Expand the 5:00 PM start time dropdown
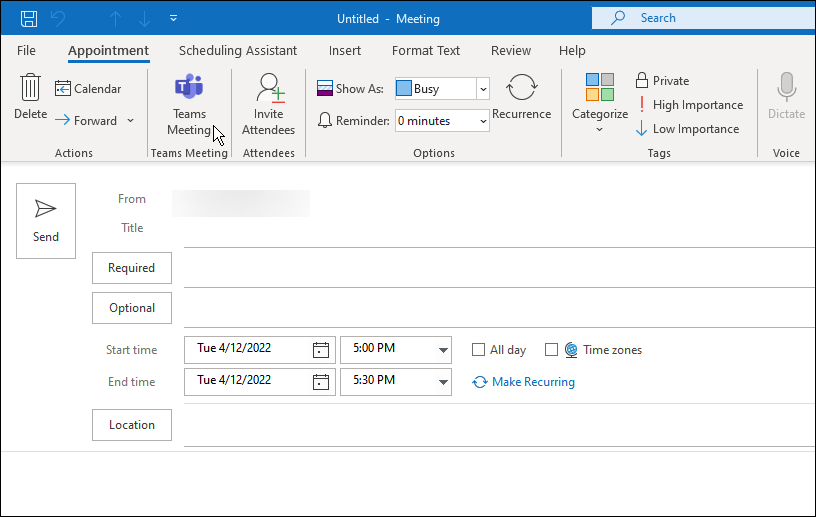816x517 pixels. 442,350
